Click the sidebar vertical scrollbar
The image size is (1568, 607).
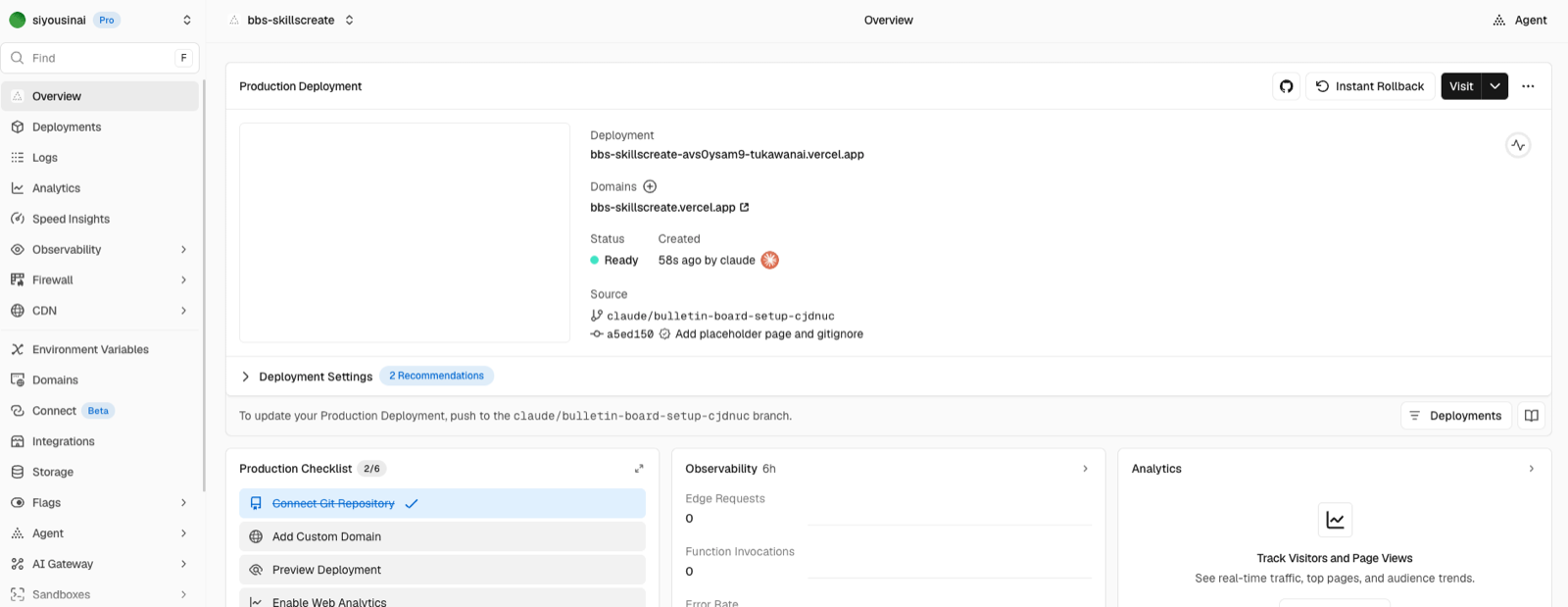(204, 284)
